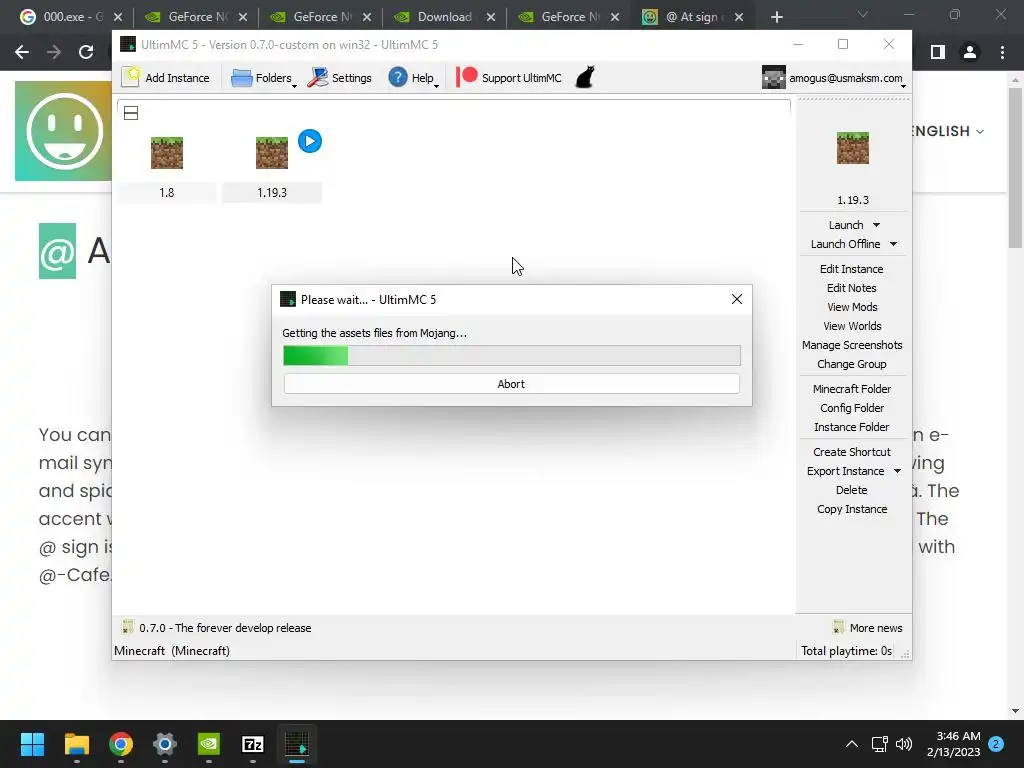Image resolution: width=1024 pixels, height=768 pixels.
Task: Switch to the Download browser tab
Action: click(444, 17)
